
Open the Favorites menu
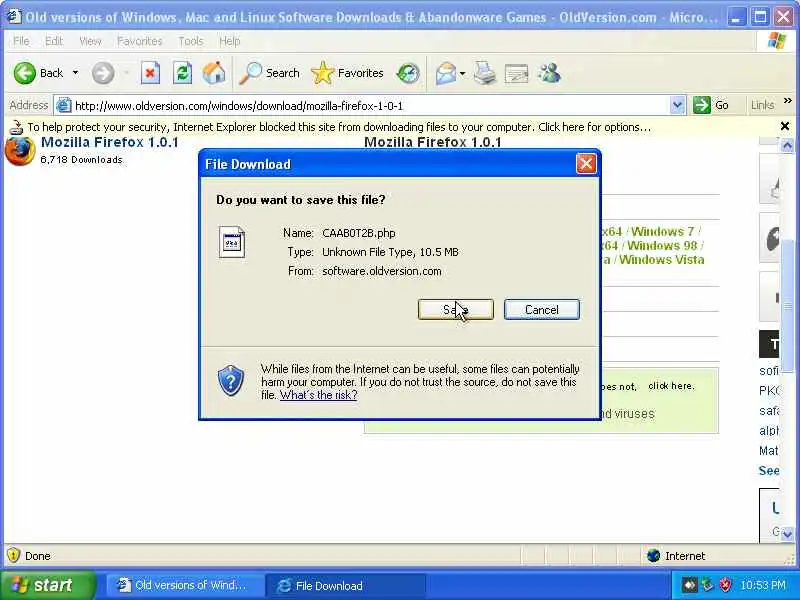point(139,41)
